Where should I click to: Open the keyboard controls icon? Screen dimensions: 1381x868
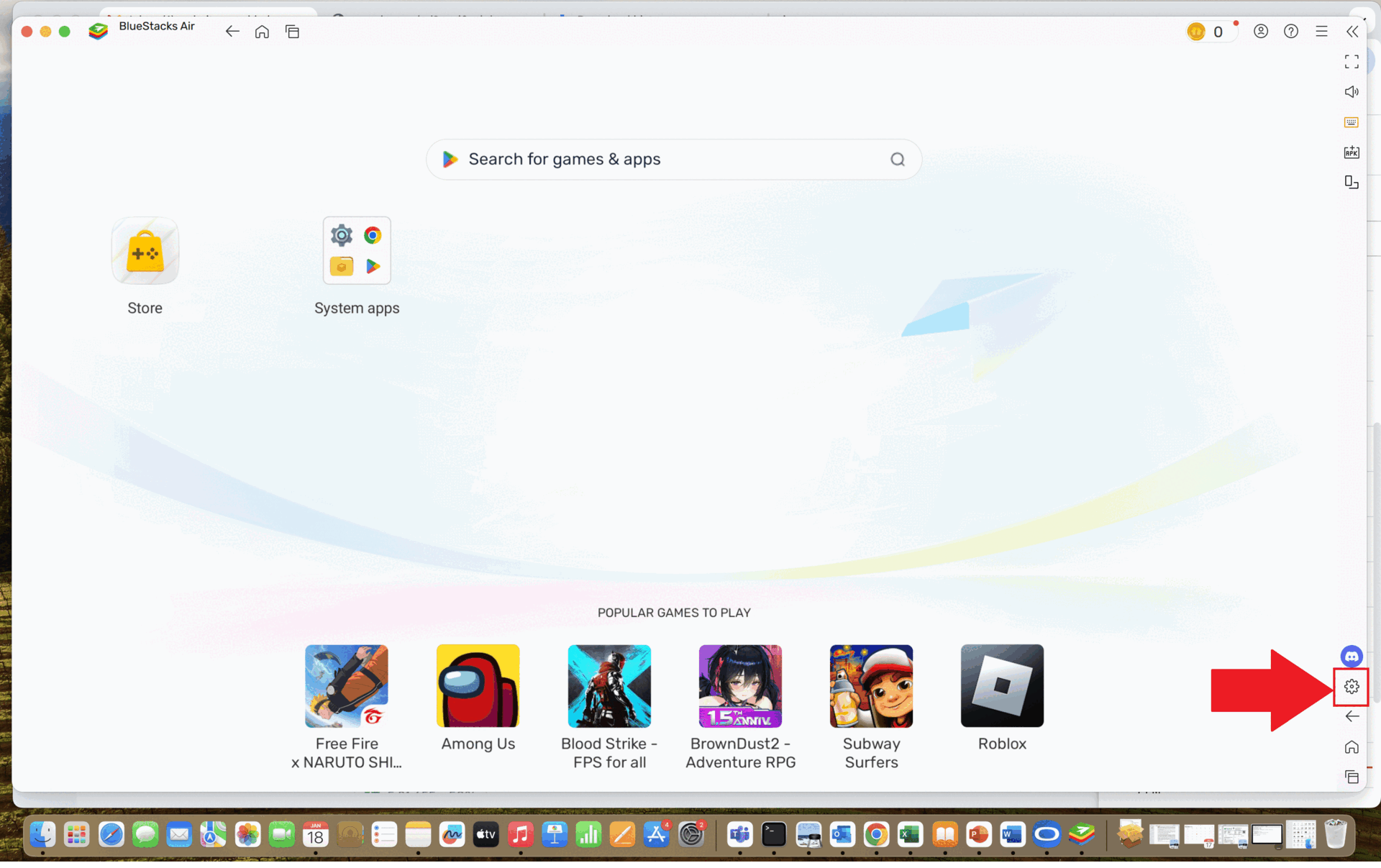tap(1350, 122)
